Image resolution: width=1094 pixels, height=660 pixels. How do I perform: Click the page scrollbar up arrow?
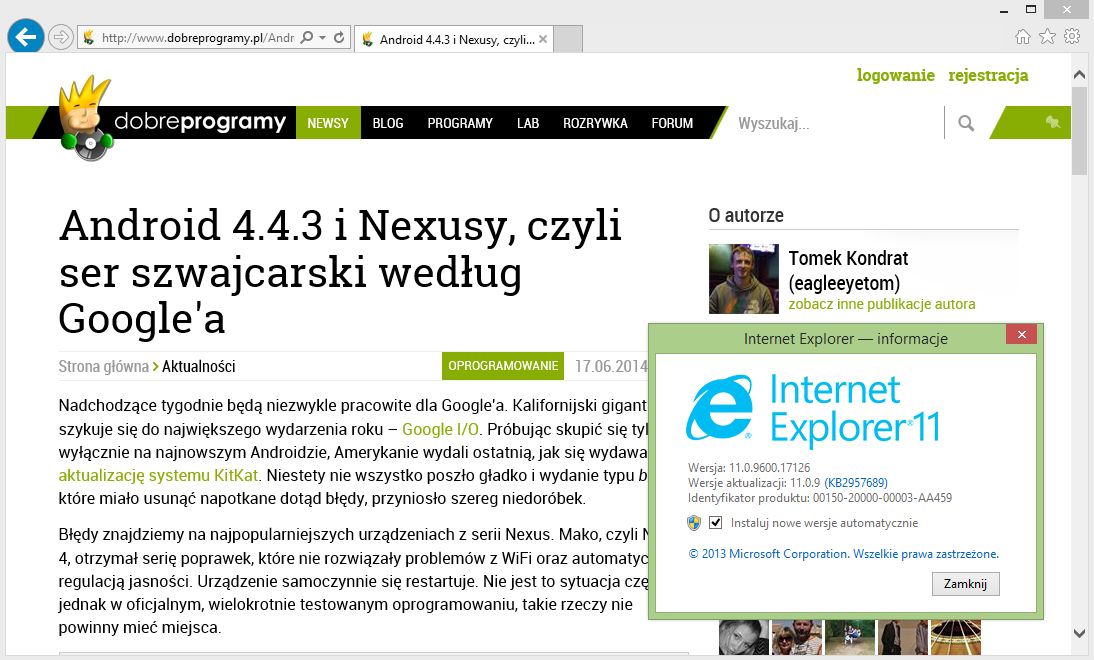pyautogui.click(x=1079, y=74)
